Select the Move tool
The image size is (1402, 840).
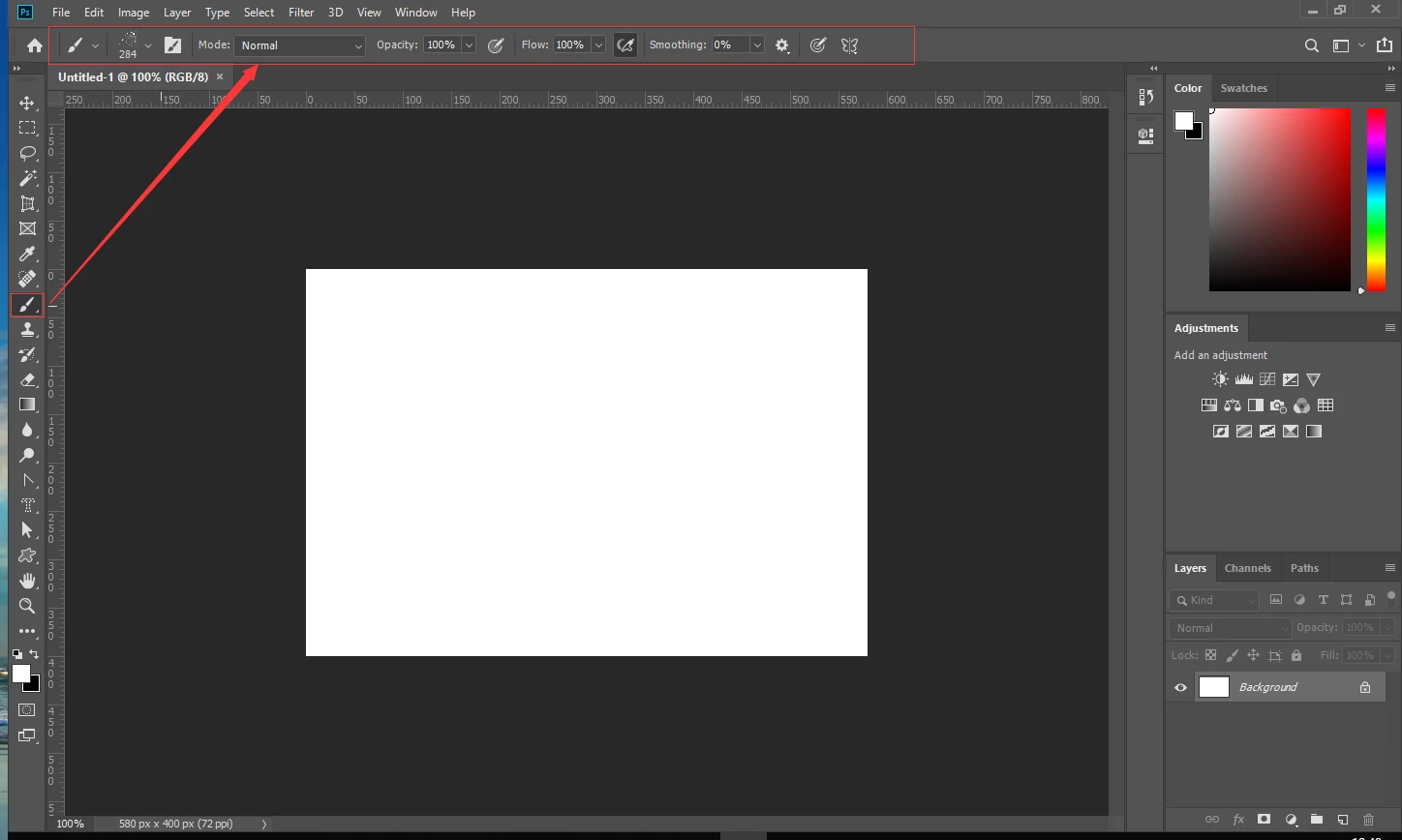[27, 103]
